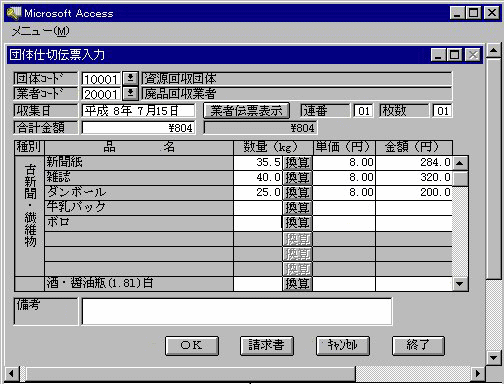Select the 新聞紙 item name

point(139,163)
